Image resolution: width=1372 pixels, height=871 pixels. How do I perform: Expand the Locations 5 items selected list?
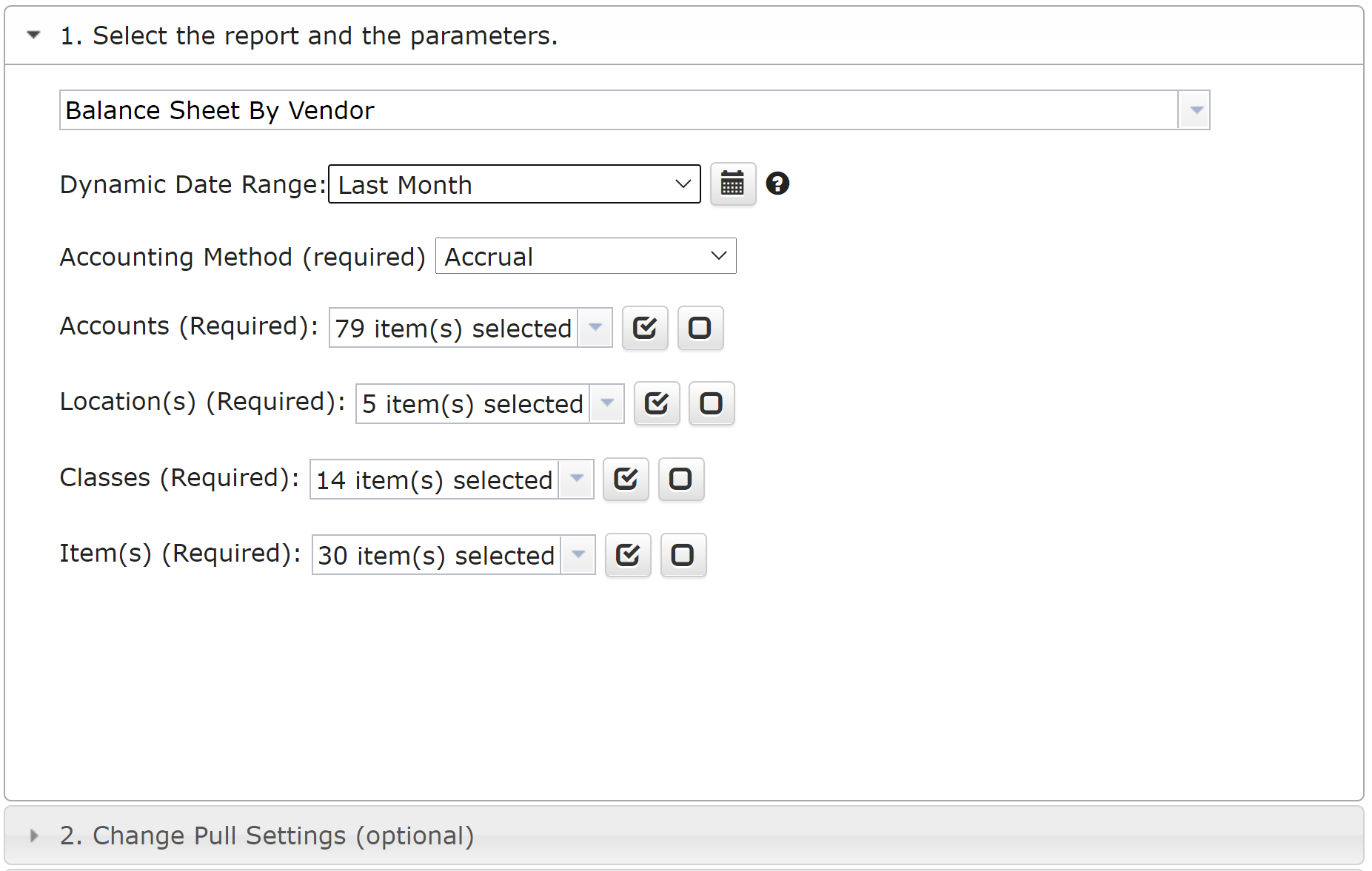point(489,403)
